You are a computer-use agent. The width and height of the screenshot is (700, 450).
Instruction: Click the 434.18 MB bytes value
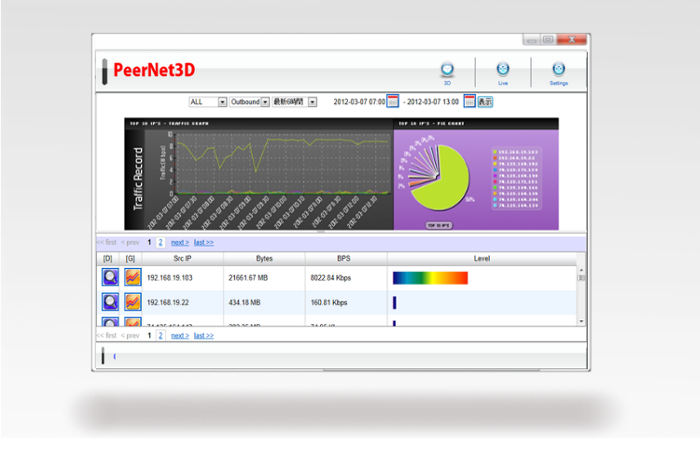(244, 303)
